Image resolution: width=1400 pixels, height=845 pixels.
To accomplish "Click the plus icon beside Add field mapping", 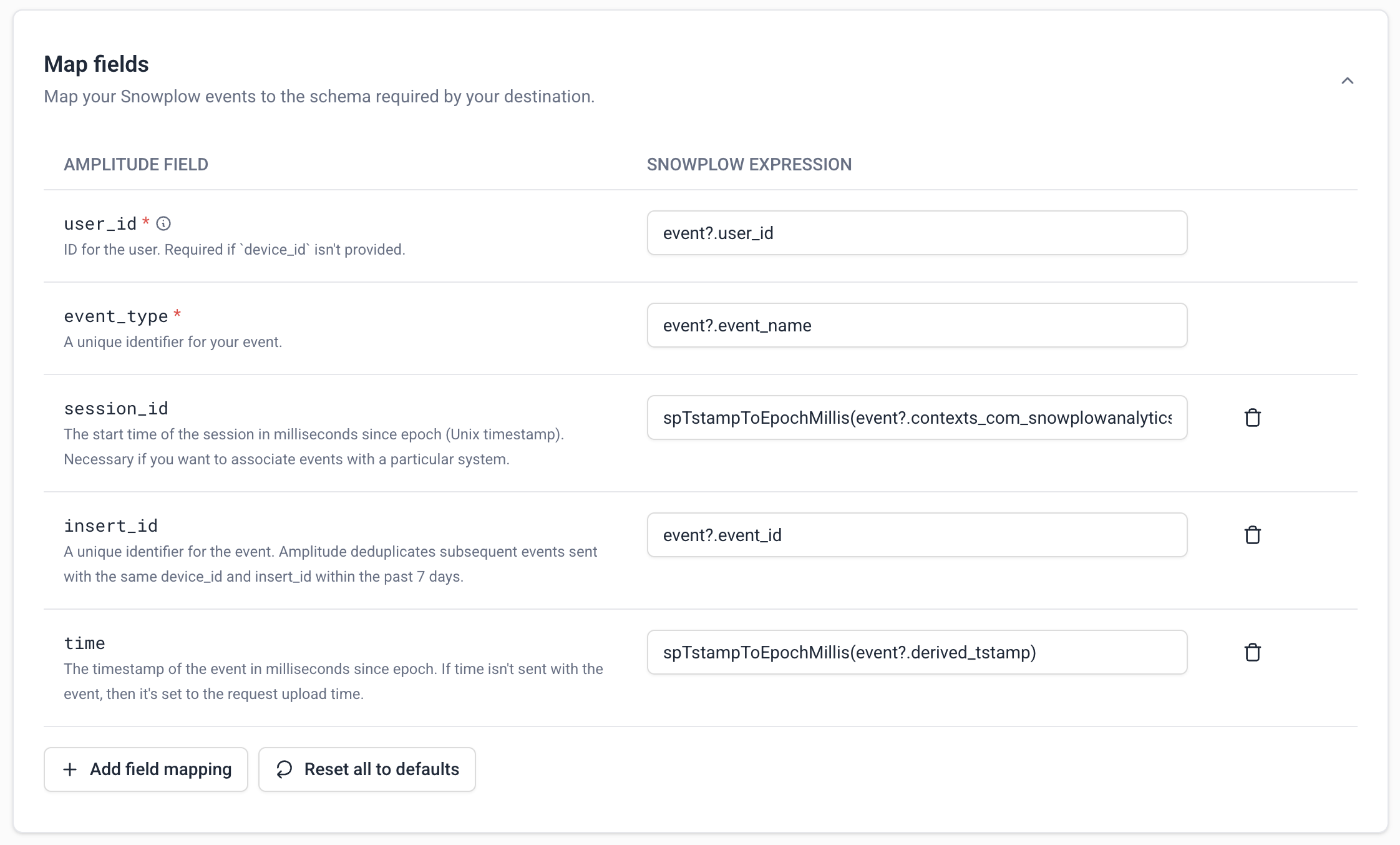I will pos(70,769).
